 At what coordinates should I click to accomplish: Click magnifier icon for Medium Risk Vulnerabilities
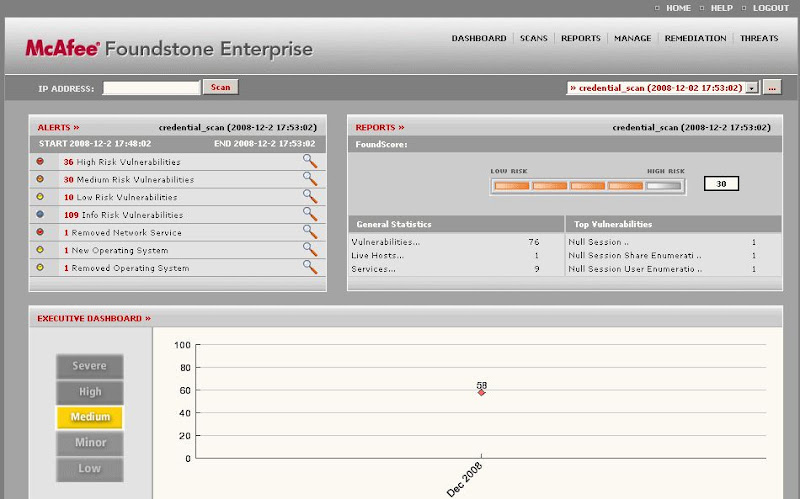tap(310, 179)
